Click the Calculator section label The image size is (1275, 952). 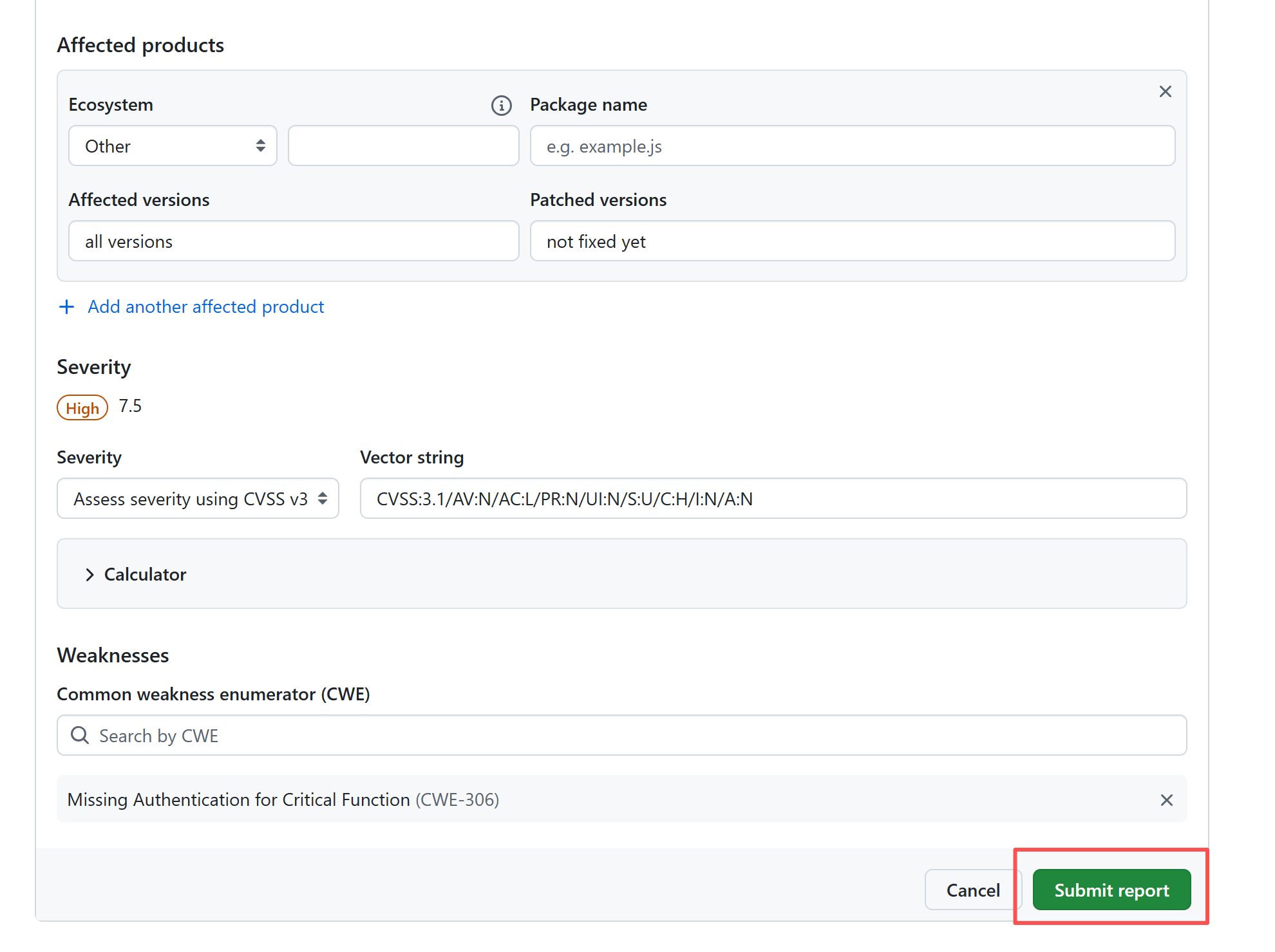pyautogui.click(x=145, y=575)
